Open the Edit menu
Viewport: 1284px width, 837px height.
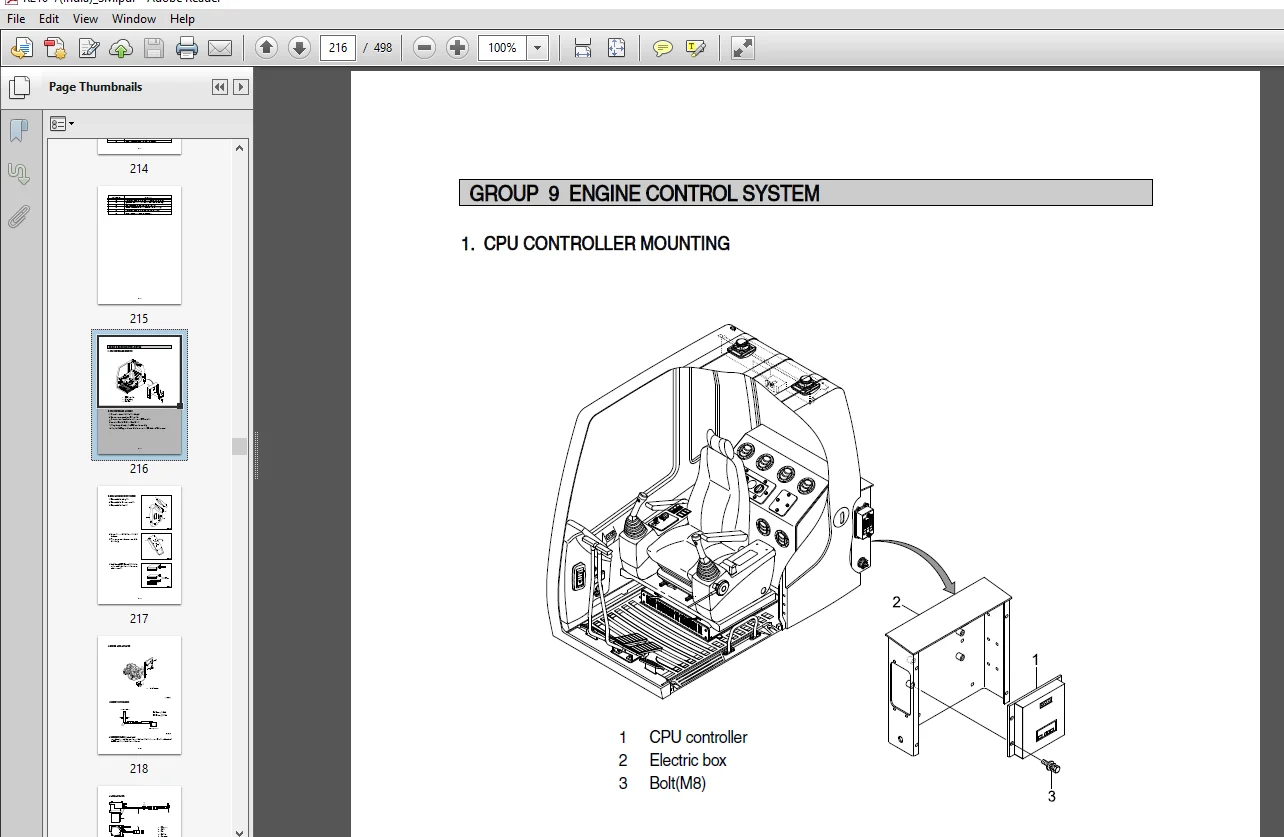tap(49, 19)
